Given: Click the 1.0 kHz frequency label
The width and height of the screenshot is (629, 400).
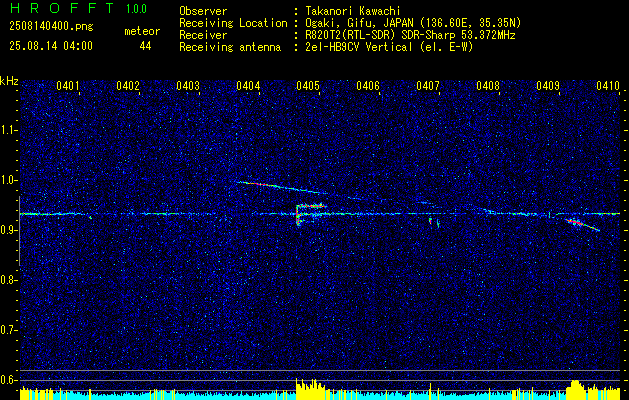Looking at the screenshot, I should tap(9, 180).
